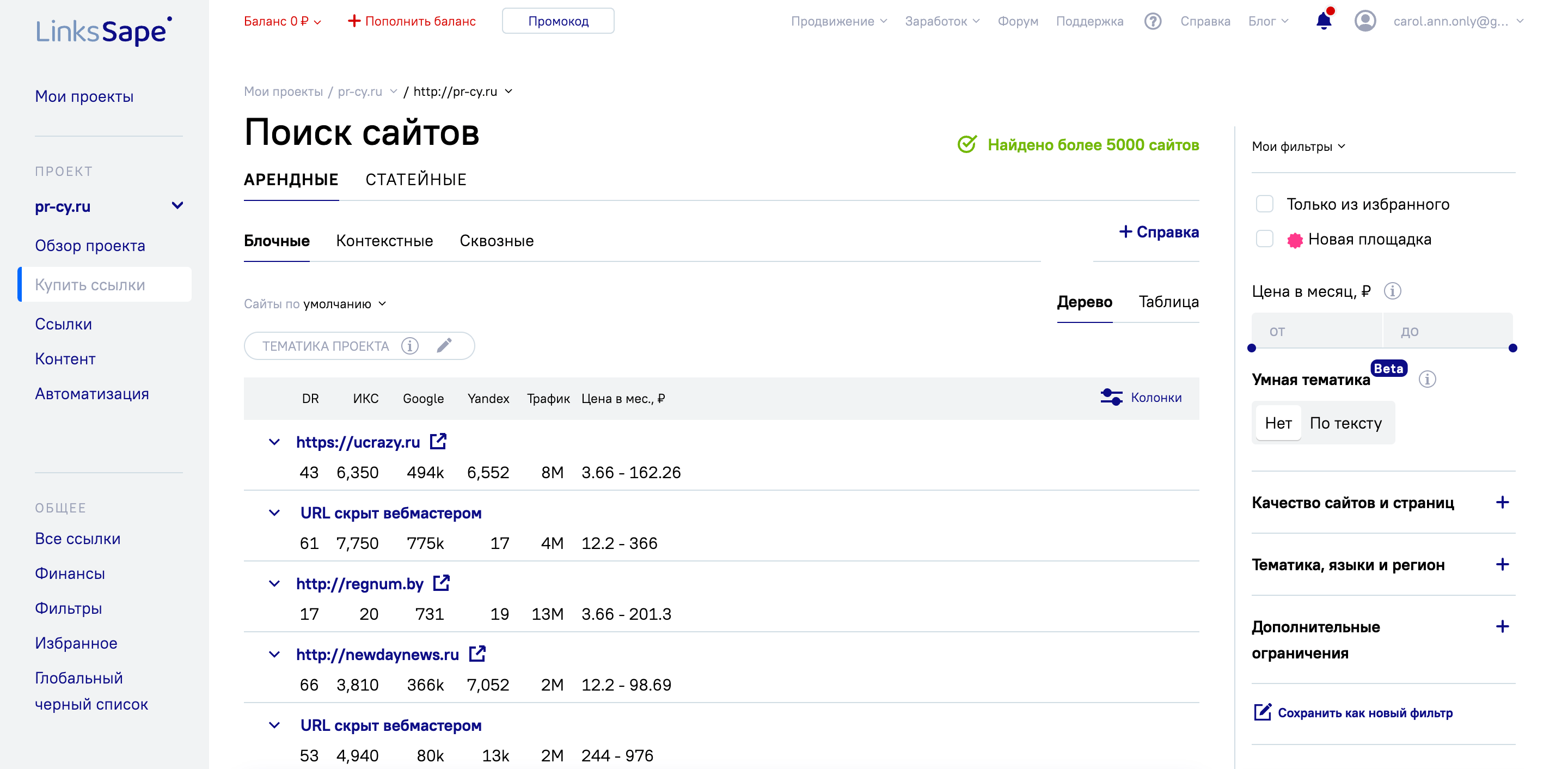Select По тексту in Умная тематика

coord(1346,423)
